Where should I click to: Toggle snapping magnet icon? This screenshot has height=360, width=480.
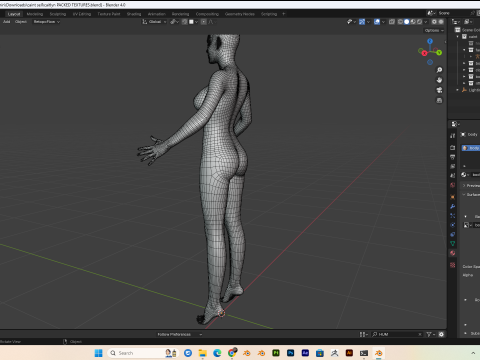[184, 22]
